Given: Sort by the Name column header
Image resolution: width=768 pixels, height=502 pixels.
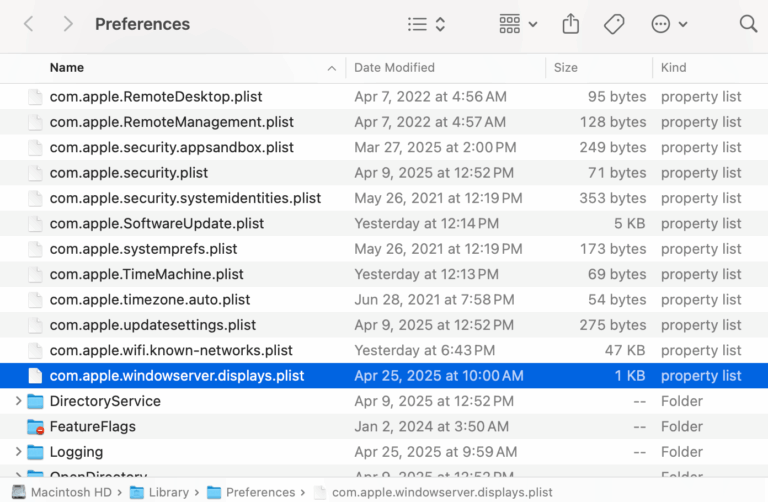Looking at the screenshot, I should point(67,68).
